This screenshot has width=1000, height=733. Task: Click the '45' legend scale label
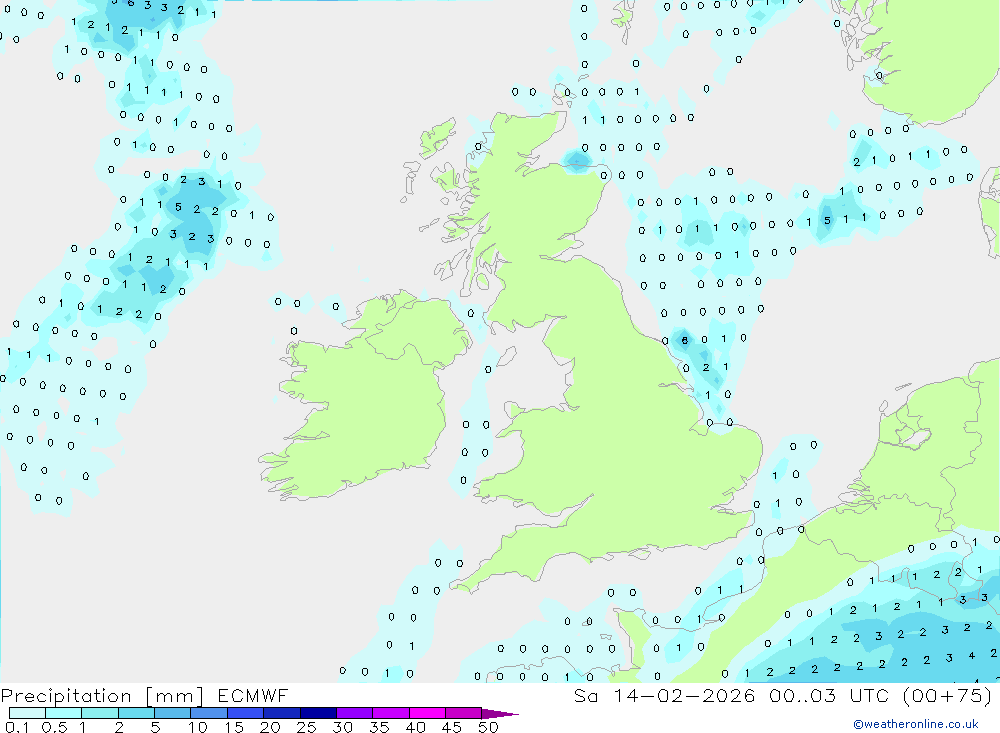452,727
